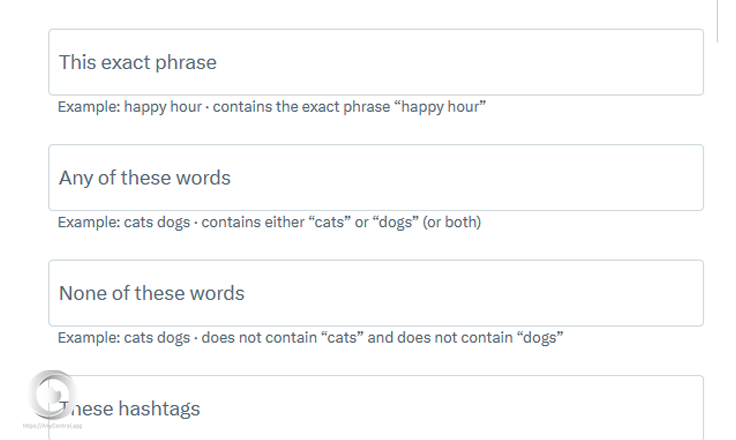736x440 pixels.
Task: Click the quoted “dogs” ending the third example
Action: 539,338
